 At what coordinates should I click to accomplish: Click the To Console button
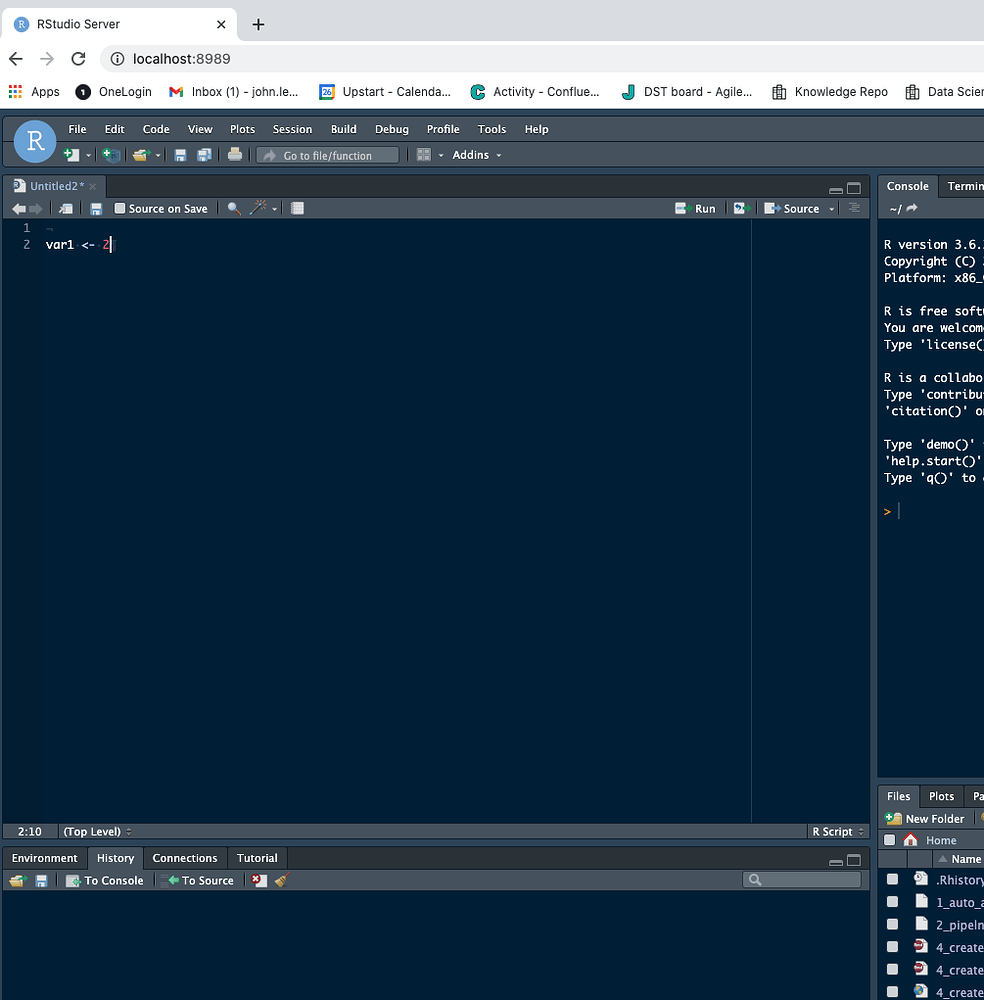click(105, 881)
